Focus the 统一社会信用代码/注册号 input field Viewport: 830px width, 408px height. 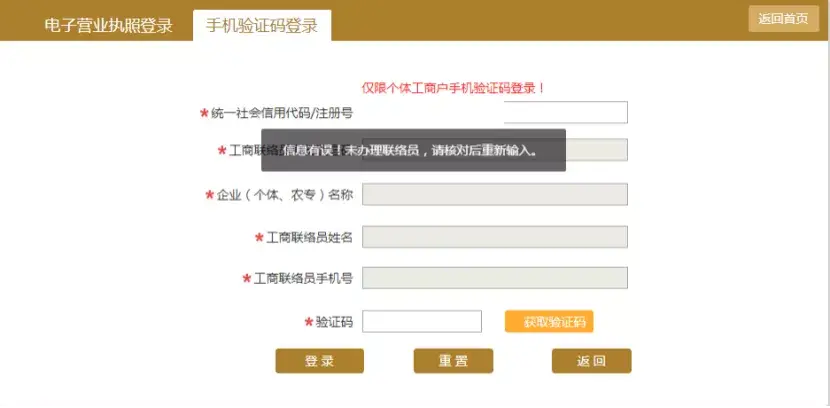pos(565,112)
